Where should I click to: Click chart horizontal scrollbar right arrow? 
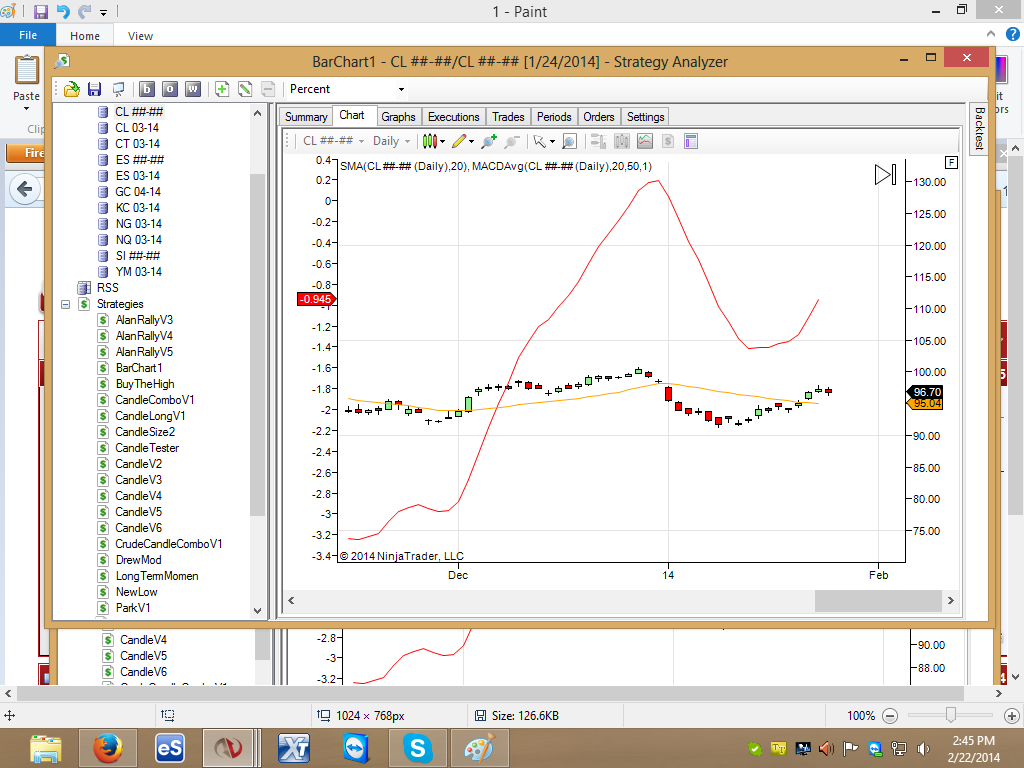(x=951, y=600)
